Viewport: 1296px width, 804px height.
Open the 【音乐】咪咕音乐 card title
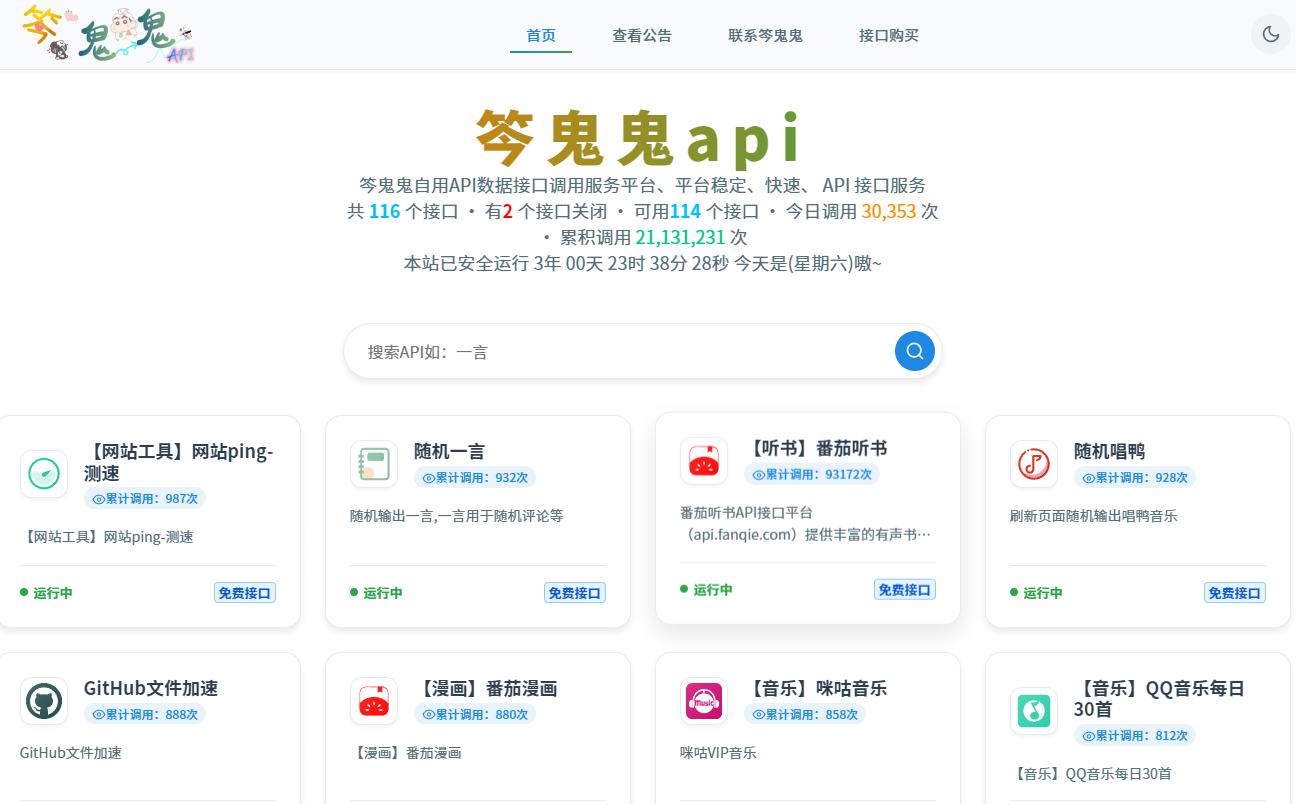pos(816,688)
